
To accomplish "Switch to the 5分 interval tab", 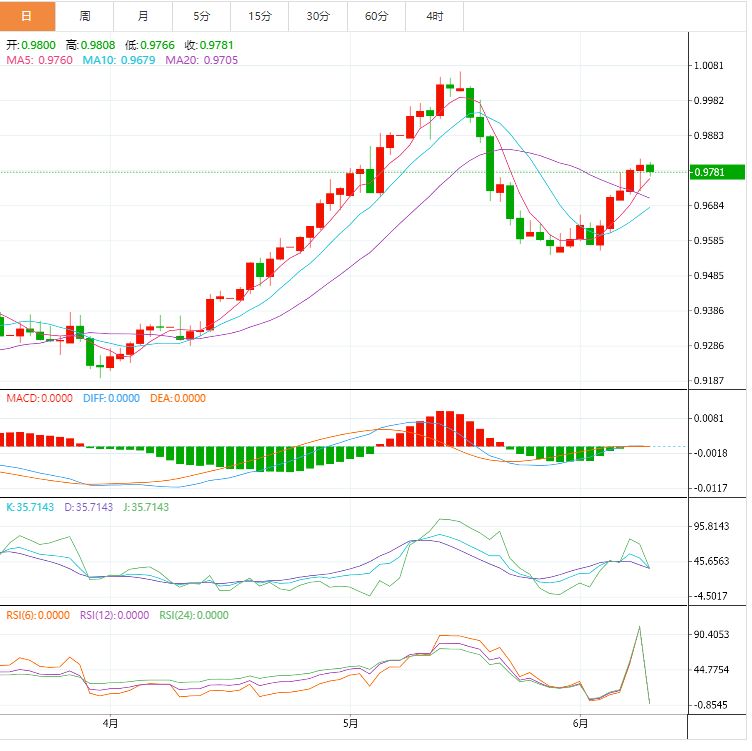I will (x=201, y=16).
